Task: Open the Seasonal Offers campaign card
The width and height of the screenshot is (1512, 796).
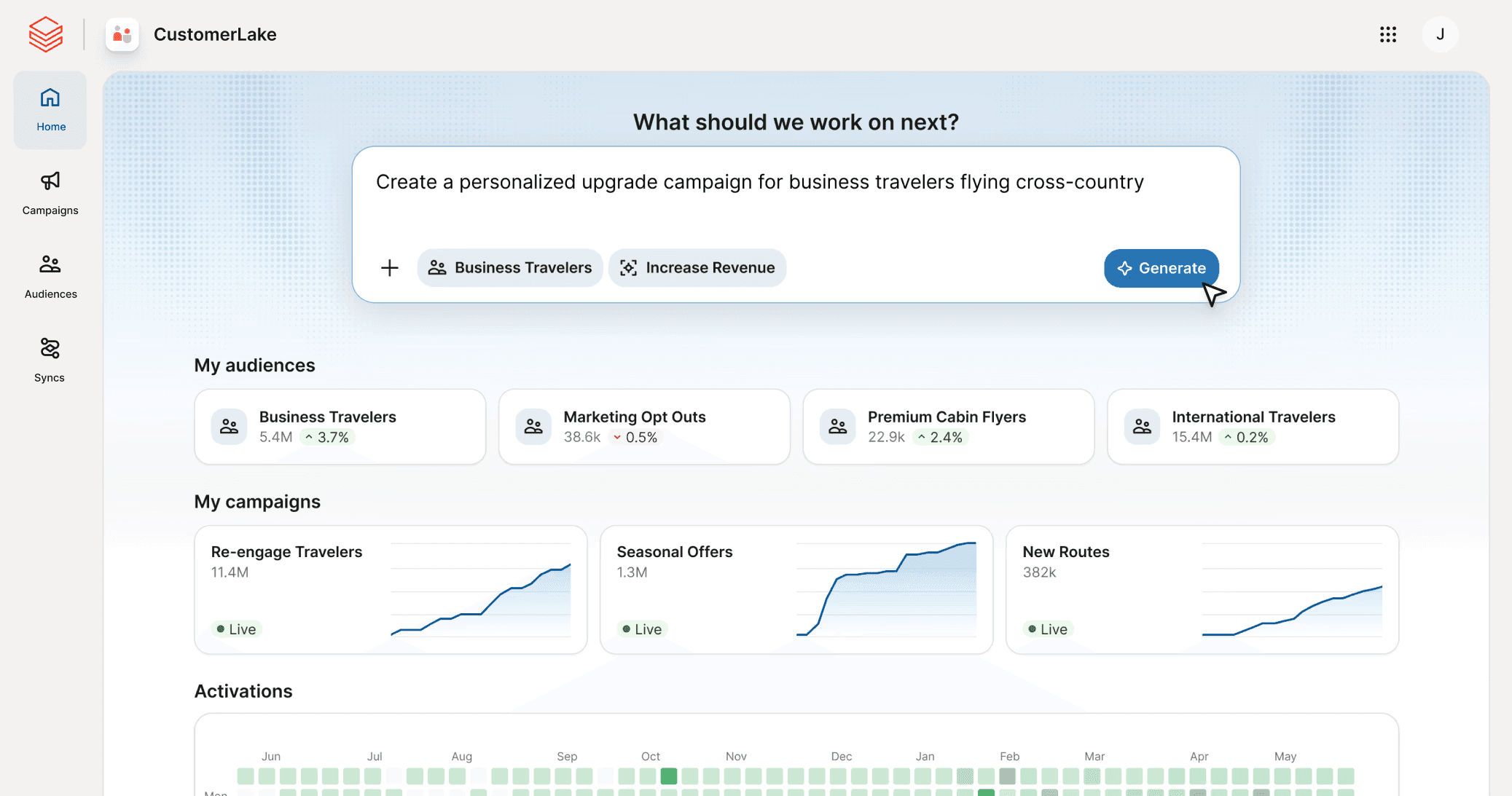Action: [796, 590]
